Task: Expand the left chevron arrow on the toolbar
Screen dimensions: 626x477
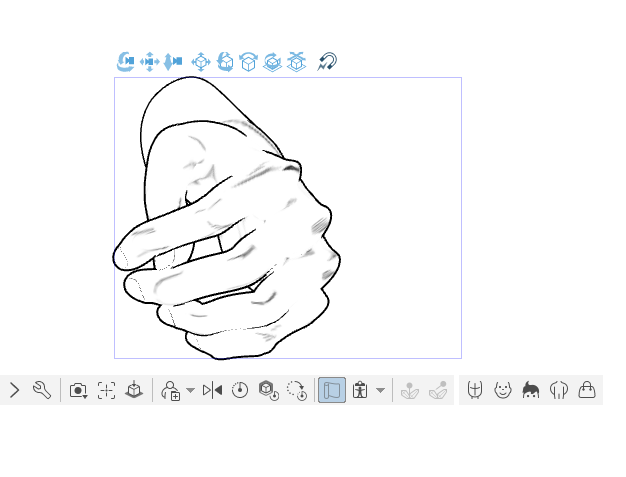Action: coord(15,390)
